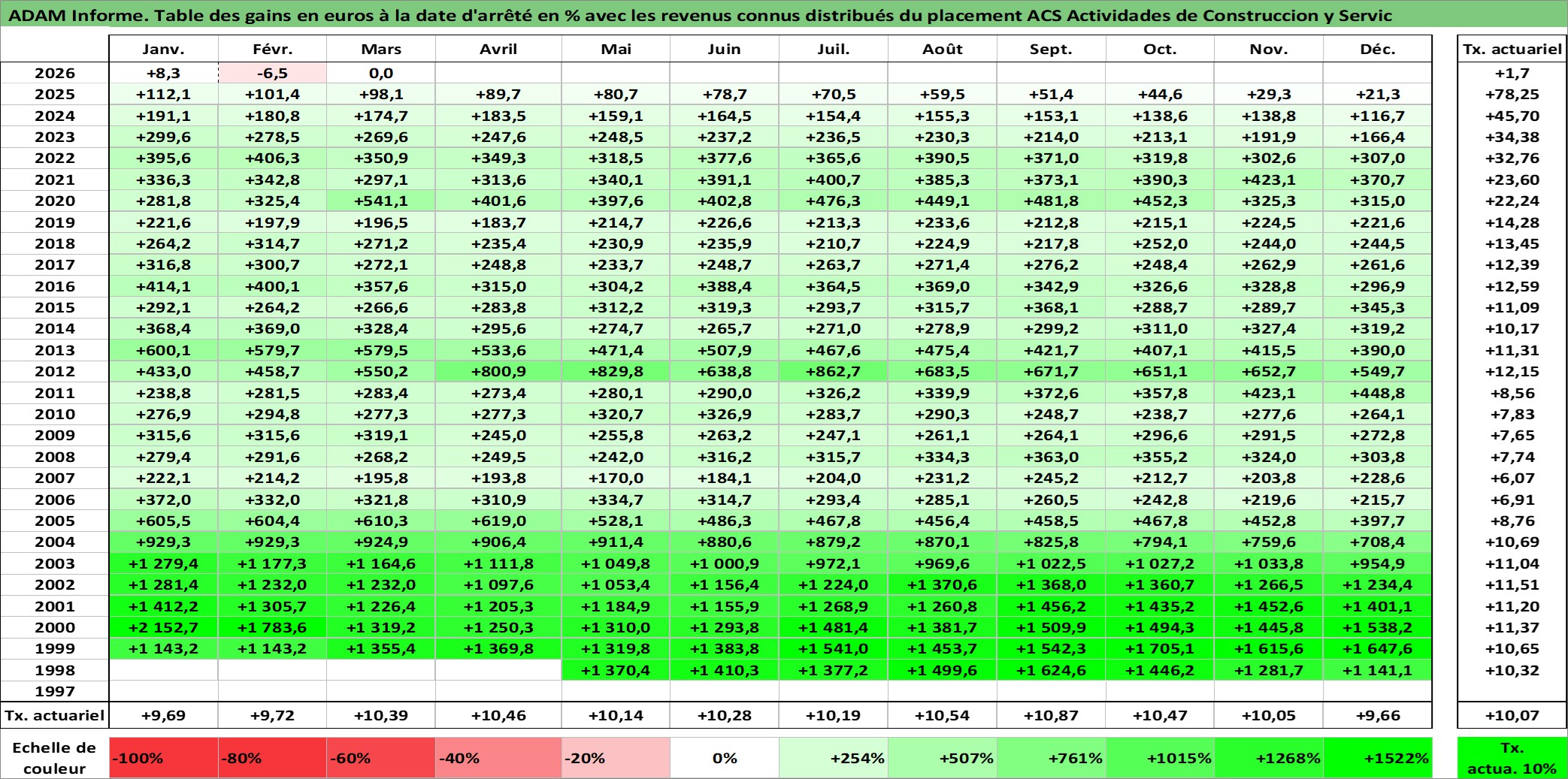The width and height of the screenshot is (1568, 779).
Task: Select the 2012 row label
Action: (x=55, y=371)
